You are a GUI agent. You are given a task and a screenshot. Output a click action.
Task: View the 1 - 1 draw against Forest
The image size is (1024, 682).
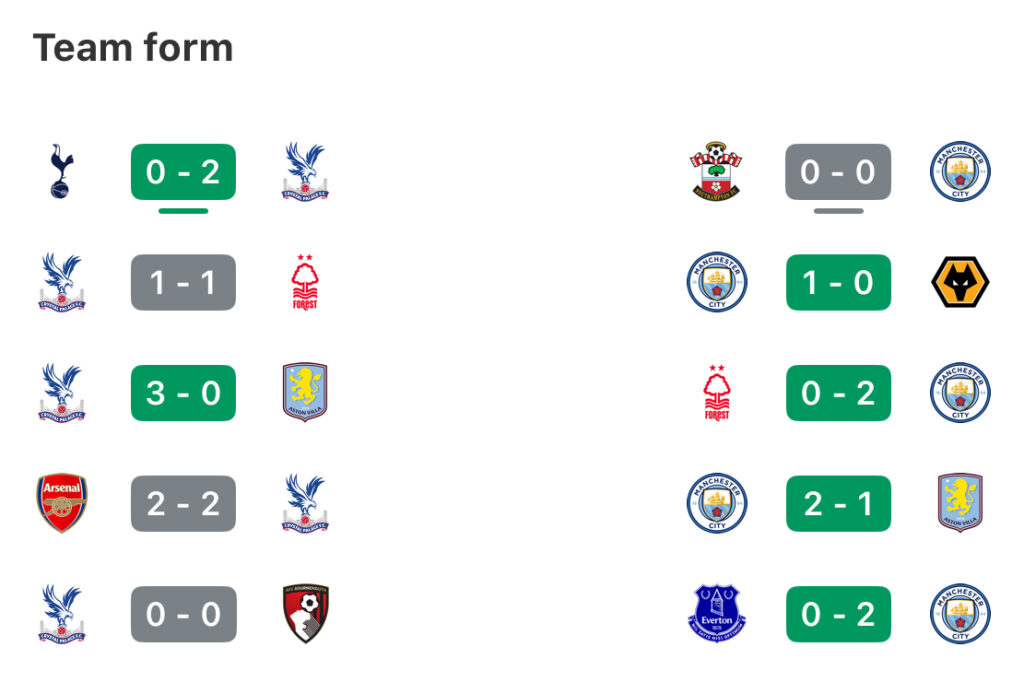click(184, 282)
